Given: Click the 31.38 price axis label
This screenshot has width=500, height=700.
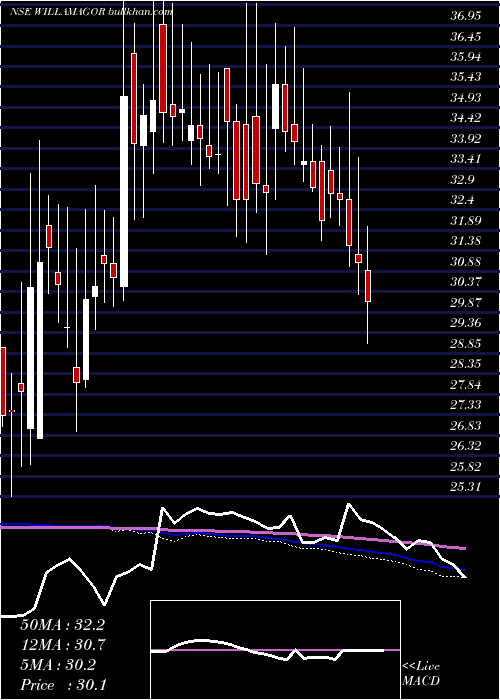Looking at the screenshot, I should [x=466, y=241].
